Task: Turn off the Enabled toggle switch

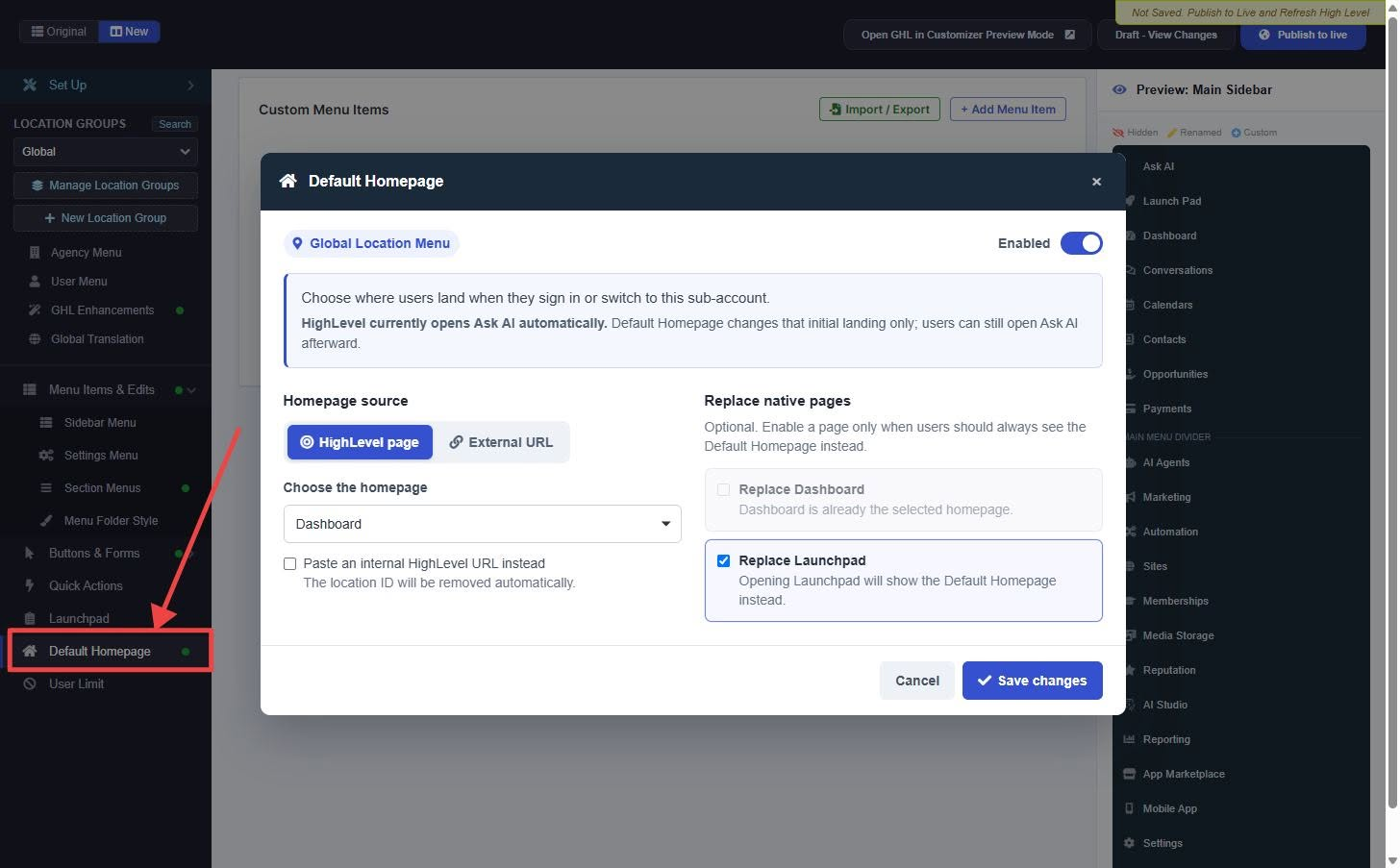Action: tap(1081, 243)
